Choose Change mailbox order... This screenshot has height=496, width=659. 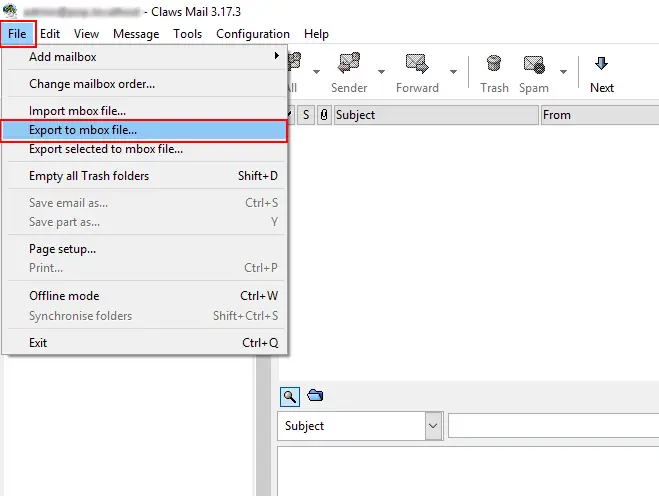coord(145,84)
